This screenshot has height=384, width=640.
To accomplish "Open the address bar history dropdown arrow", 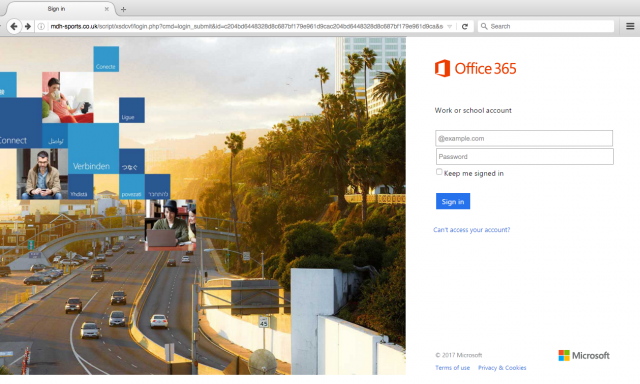I will [449, 27].
